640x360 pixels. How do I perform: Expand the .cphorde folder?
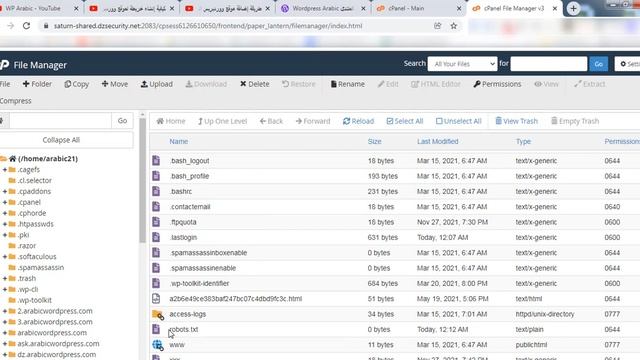pyautogui.click(x=5, y=213)
